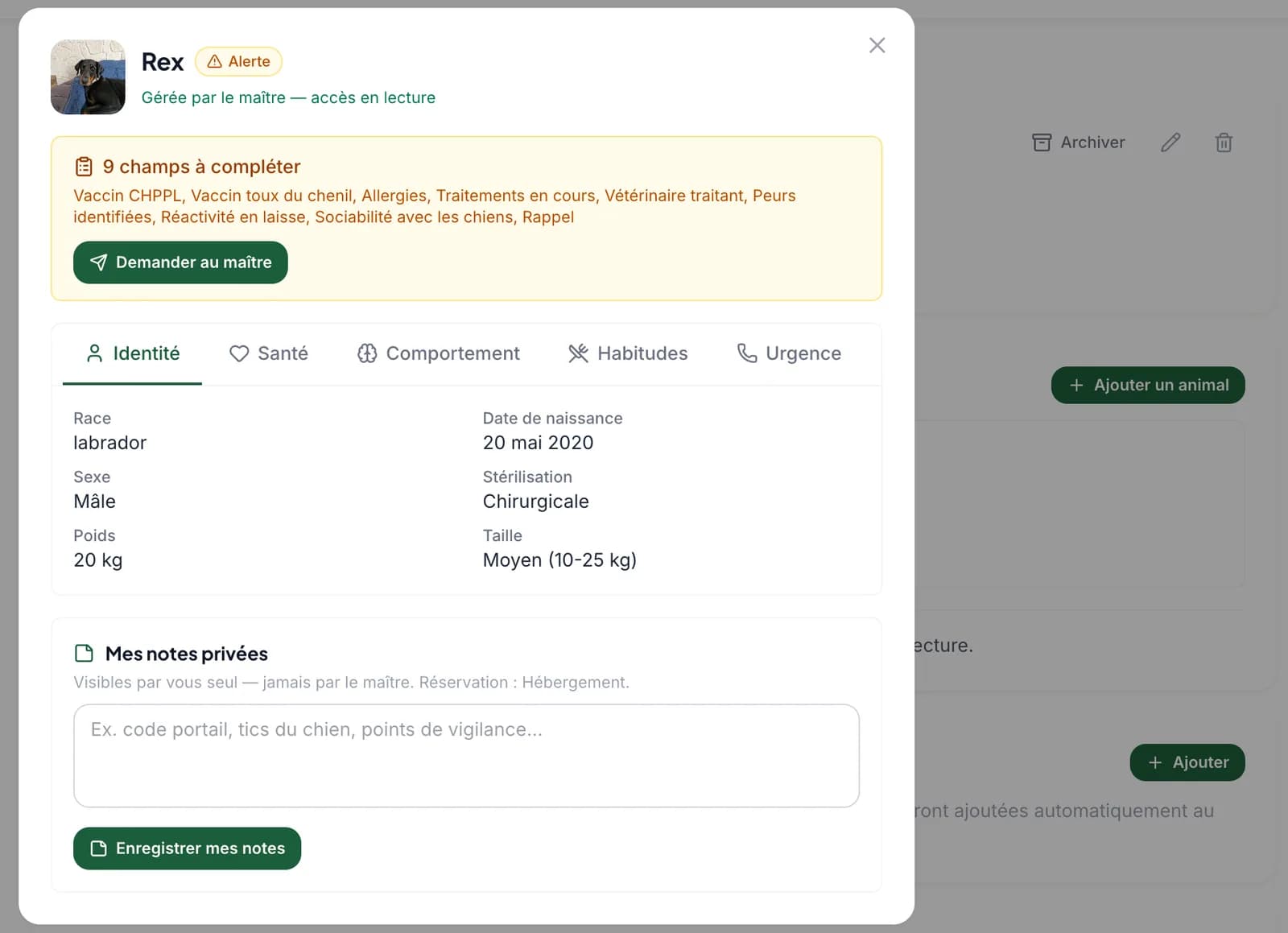
Task: Click the person icon on Identité
Action: tap(94, 353)
